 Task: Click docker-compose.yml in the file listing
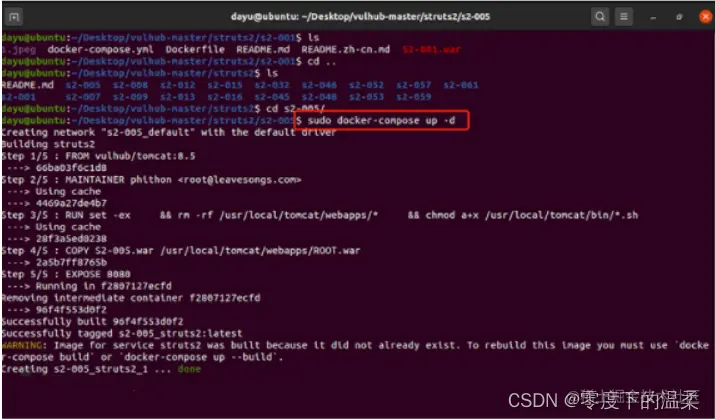[100, 49]
